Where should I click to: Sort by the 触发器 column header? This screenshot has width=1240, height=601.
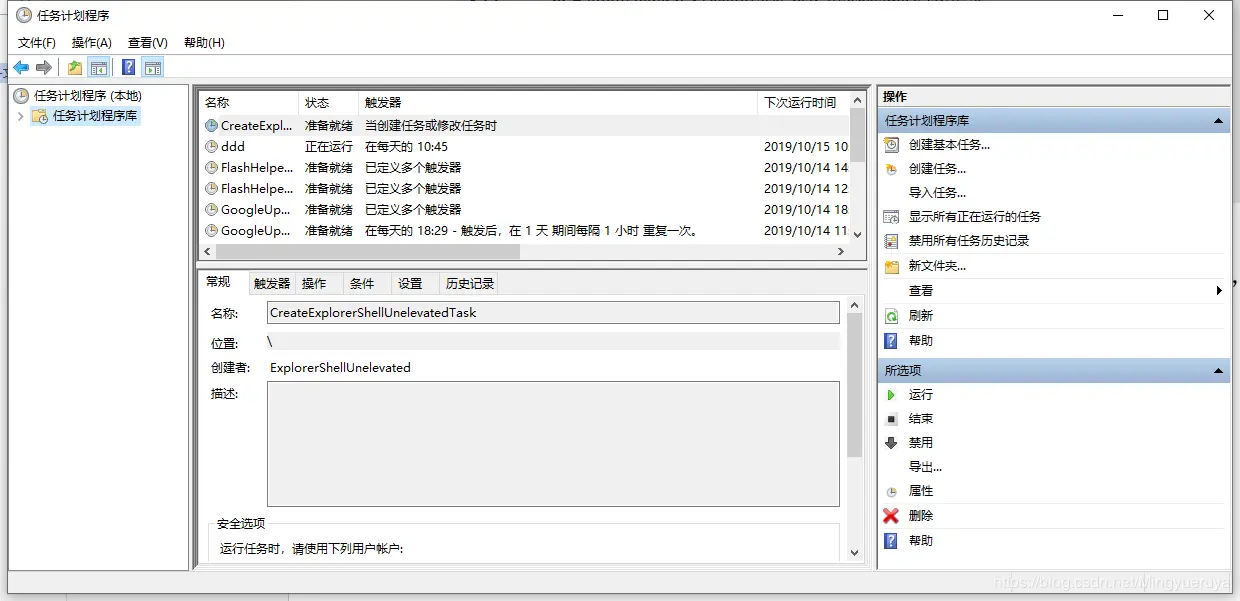[x=558, y=102]
